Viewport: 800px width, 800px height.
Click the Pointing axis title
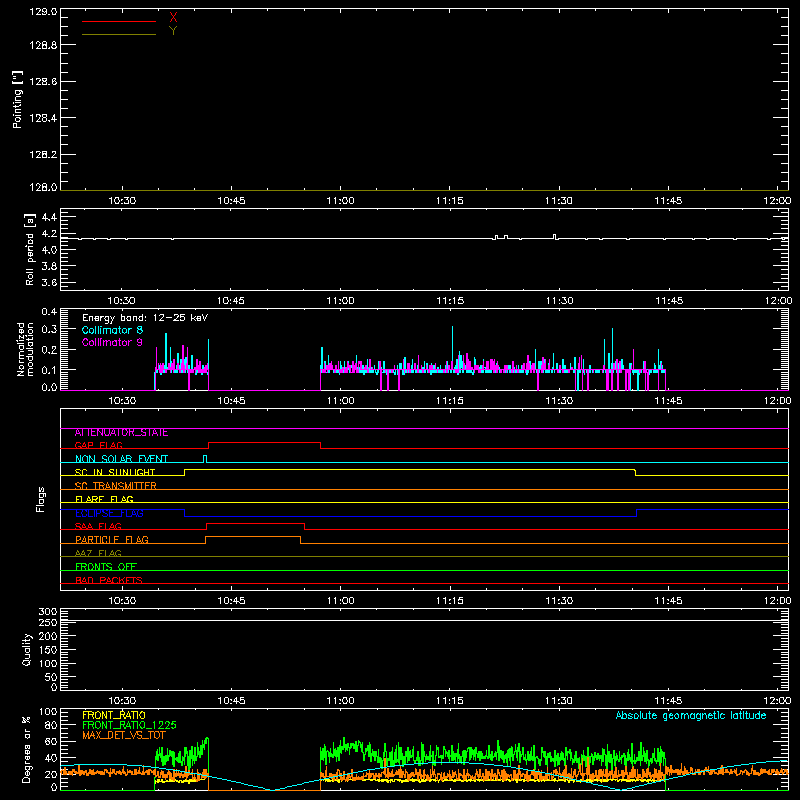coord(18,100)
